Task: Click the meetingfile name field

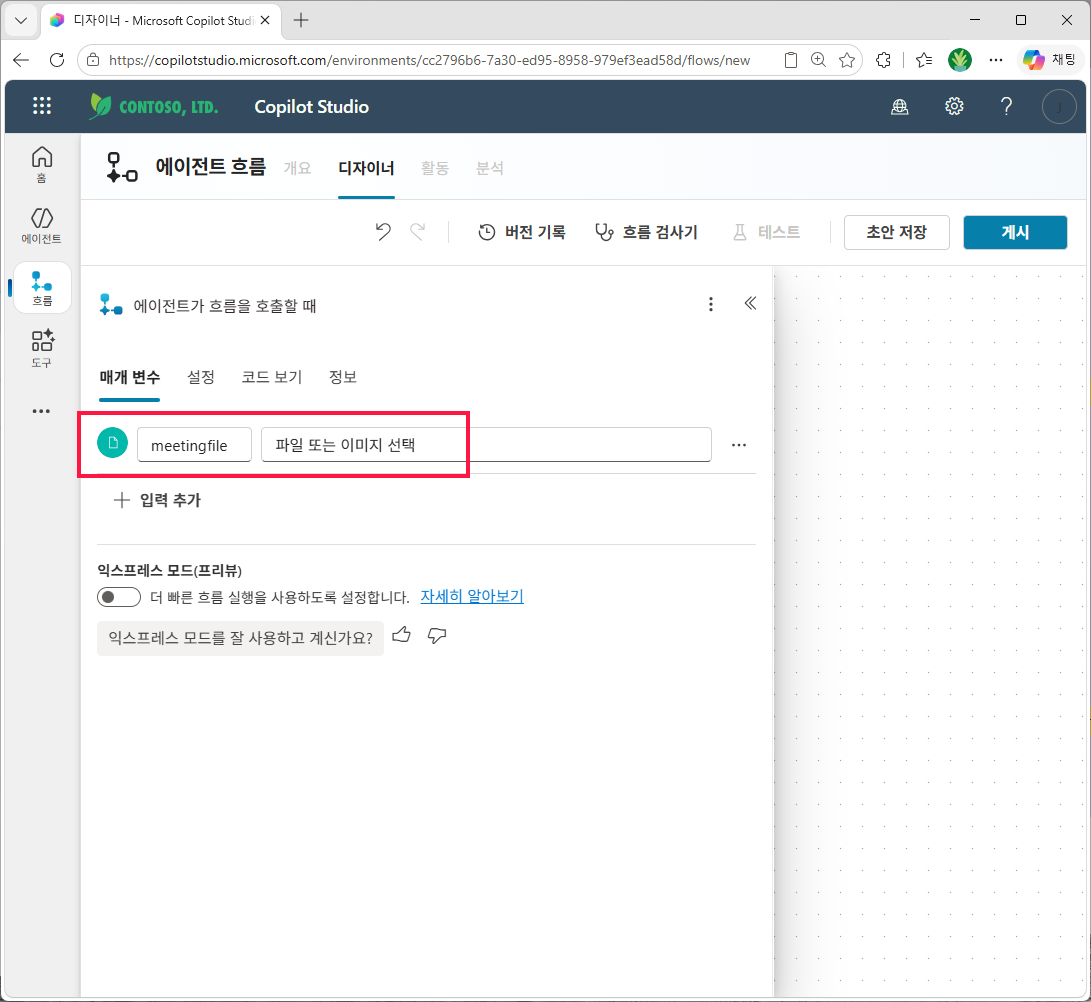Action: tap(194, 445)
